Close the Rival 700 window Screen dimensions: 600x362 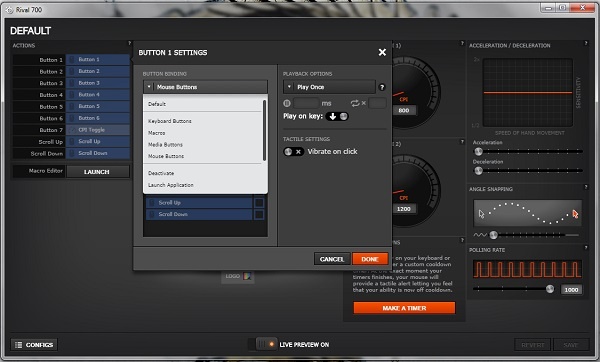(x=583, y=8)
